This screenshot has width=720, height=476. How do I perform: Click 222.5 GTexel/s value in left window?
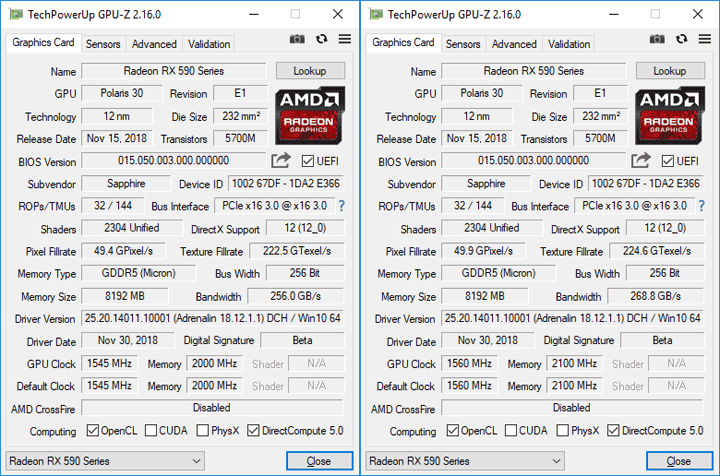(x=297, y=251)
